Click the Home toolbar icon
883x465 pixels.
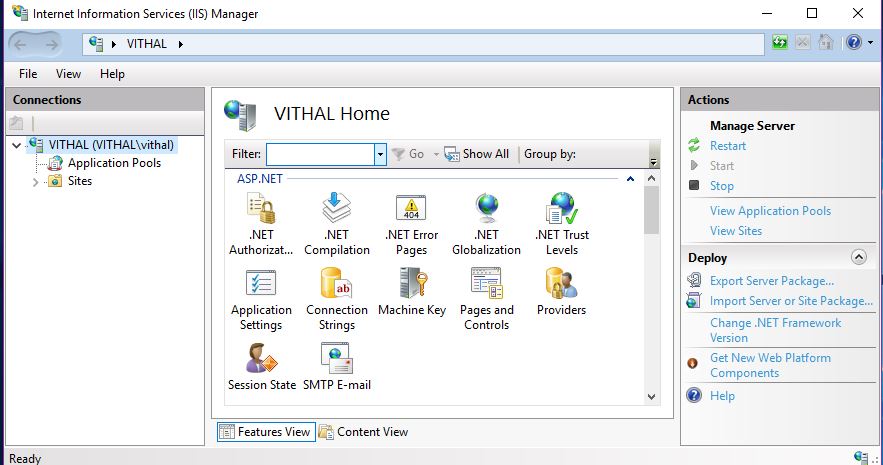(x=826, y=42)
